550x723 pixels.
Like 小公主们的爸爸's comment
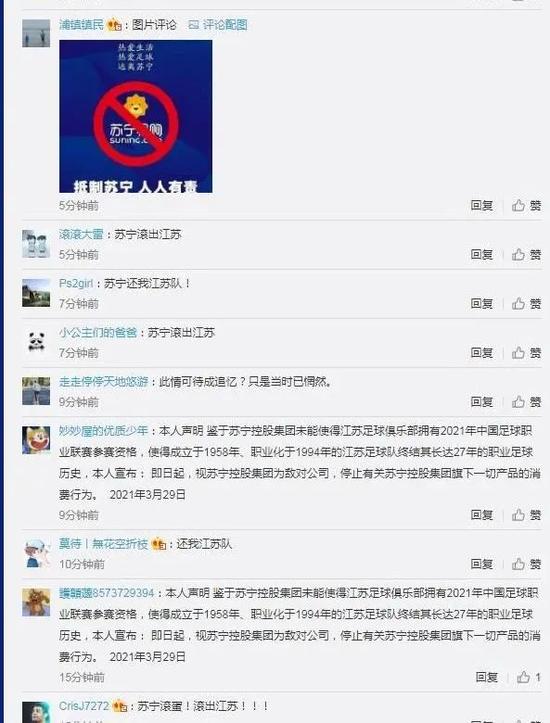tap(526, 353)
